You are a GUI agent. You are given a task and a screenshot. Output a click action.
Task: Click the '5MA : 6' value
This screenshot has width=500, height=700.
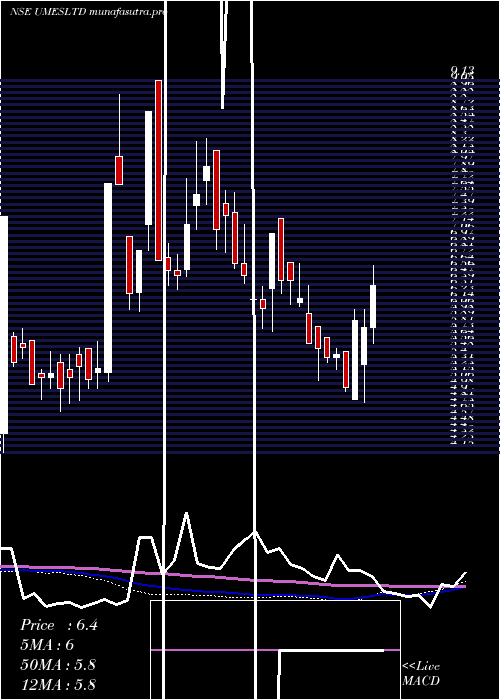click(47, 645)
